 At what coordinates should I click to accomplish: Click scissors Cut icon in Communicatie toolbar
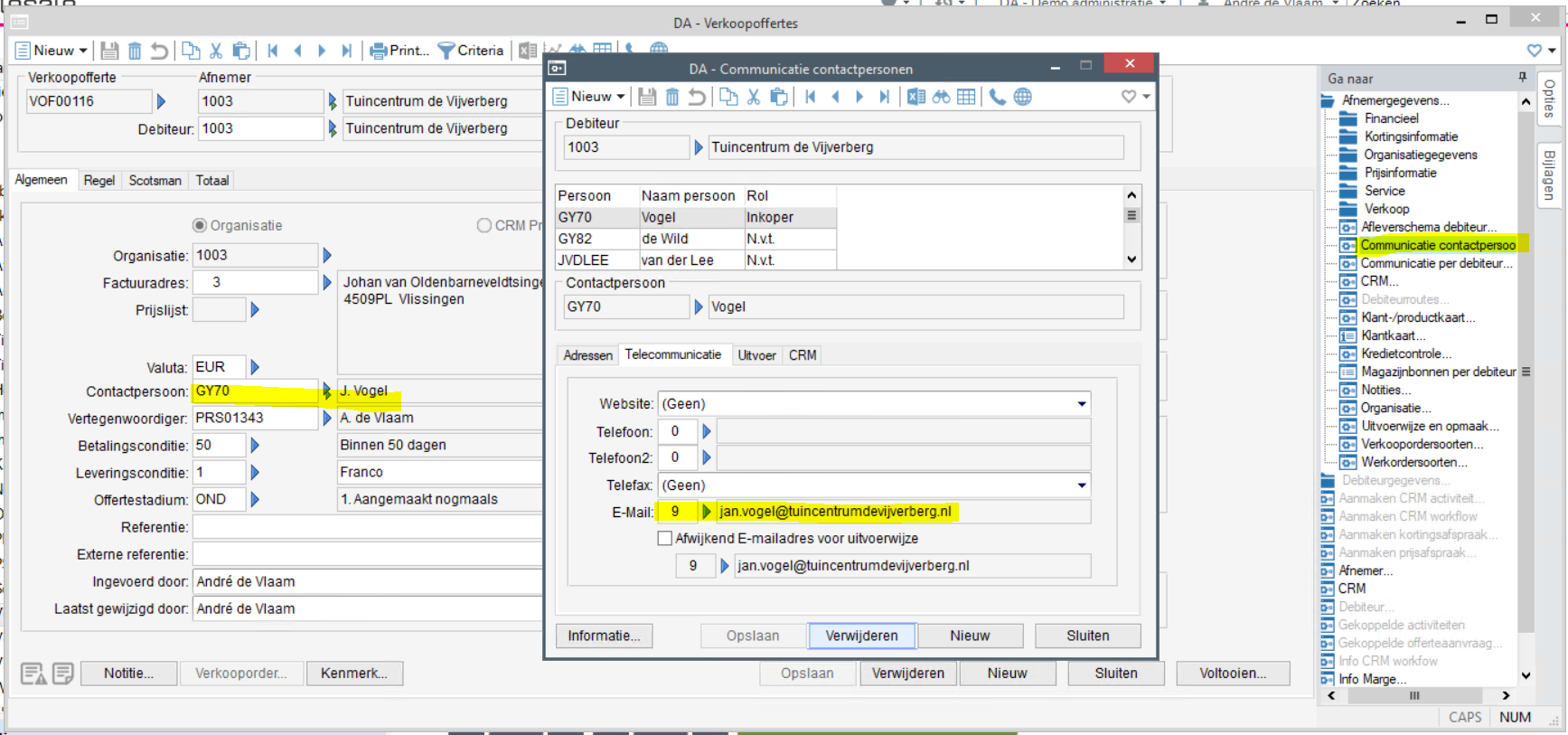point(754,97)
